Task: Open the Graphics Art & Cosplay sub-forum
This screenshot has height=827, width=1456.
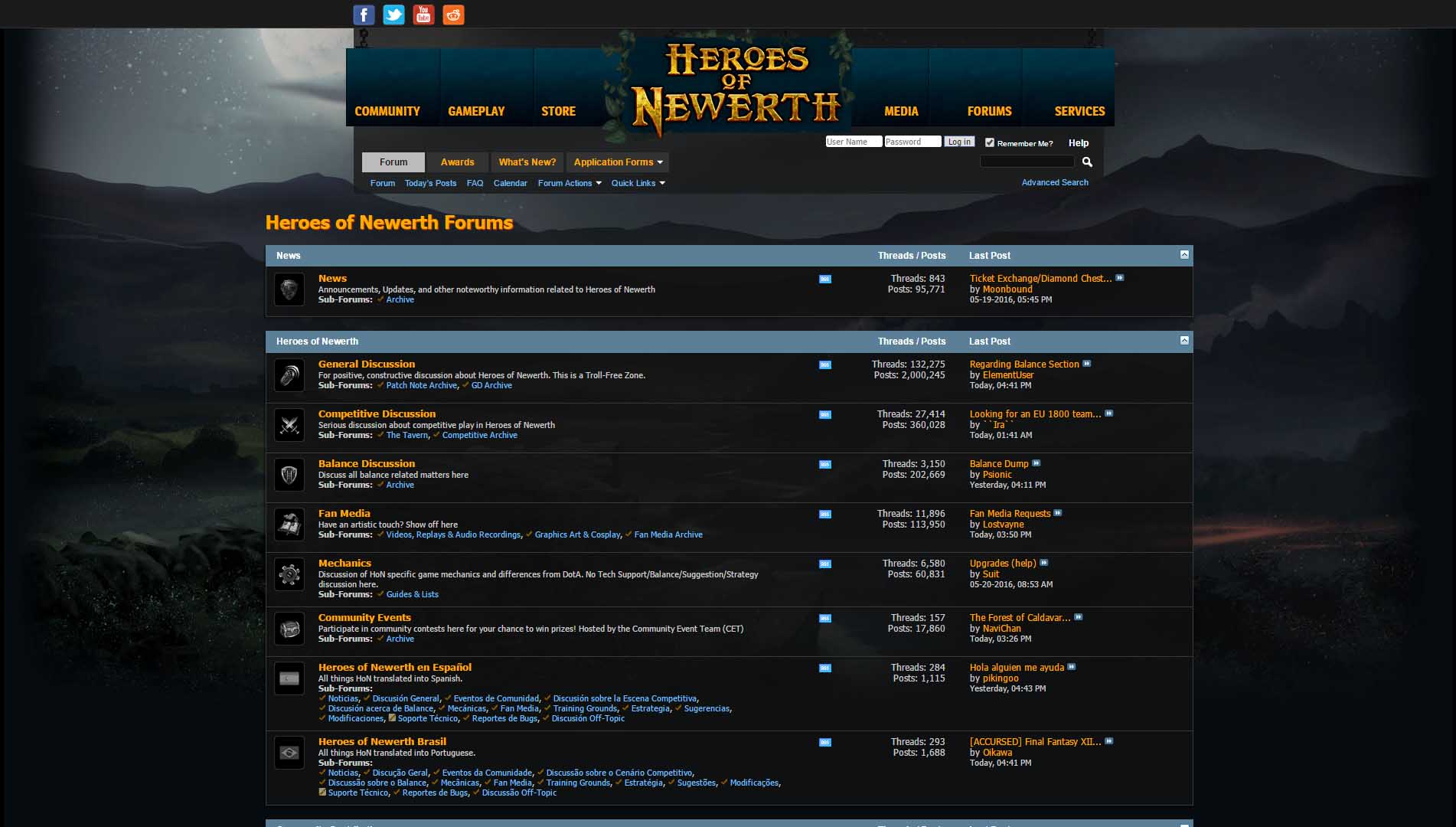Action: coord(577,534)
